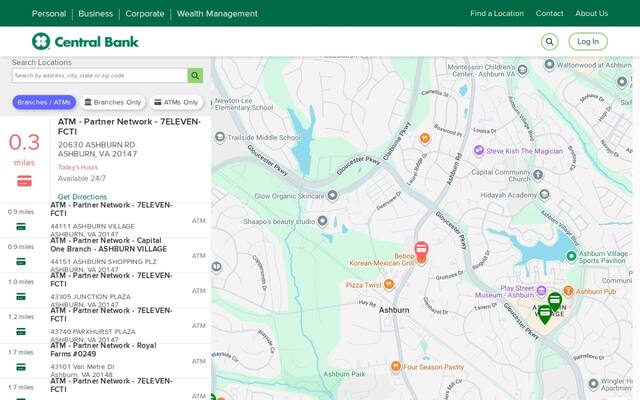The image size is (640, 400).
Task: Open Personal menu
Action: [x=49, y=13]
